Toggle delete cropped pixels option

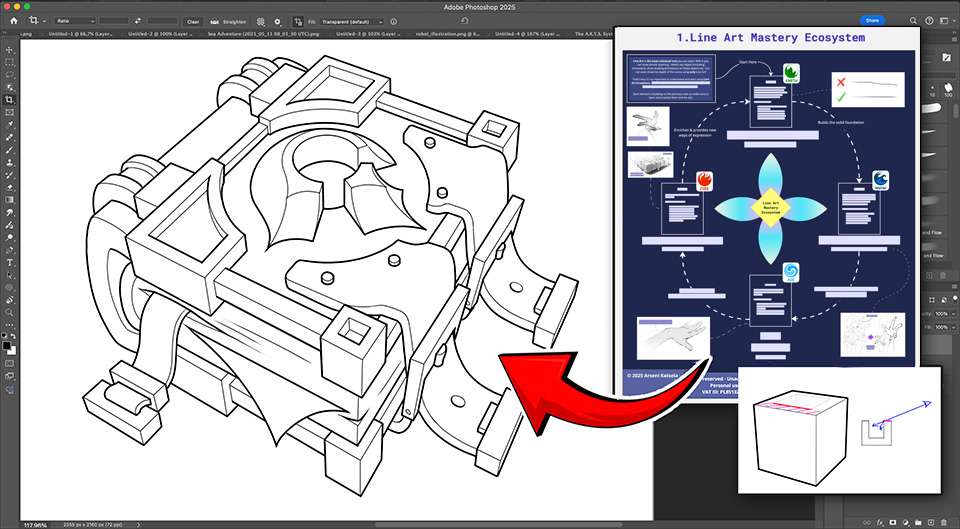(298, 20)
